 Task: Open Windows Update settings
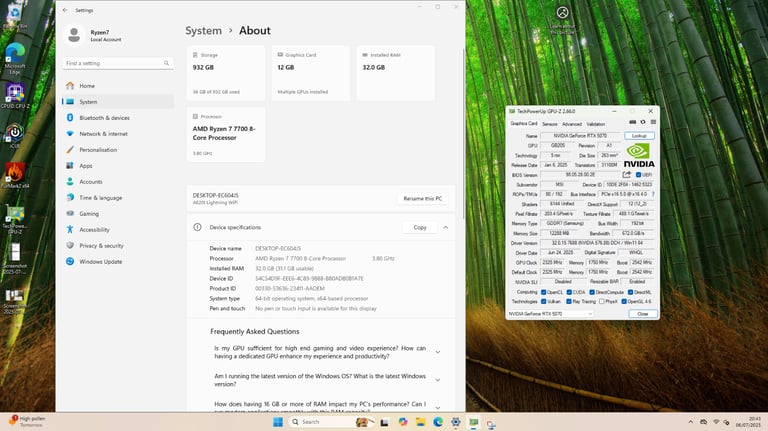click(x=118, y=262)
